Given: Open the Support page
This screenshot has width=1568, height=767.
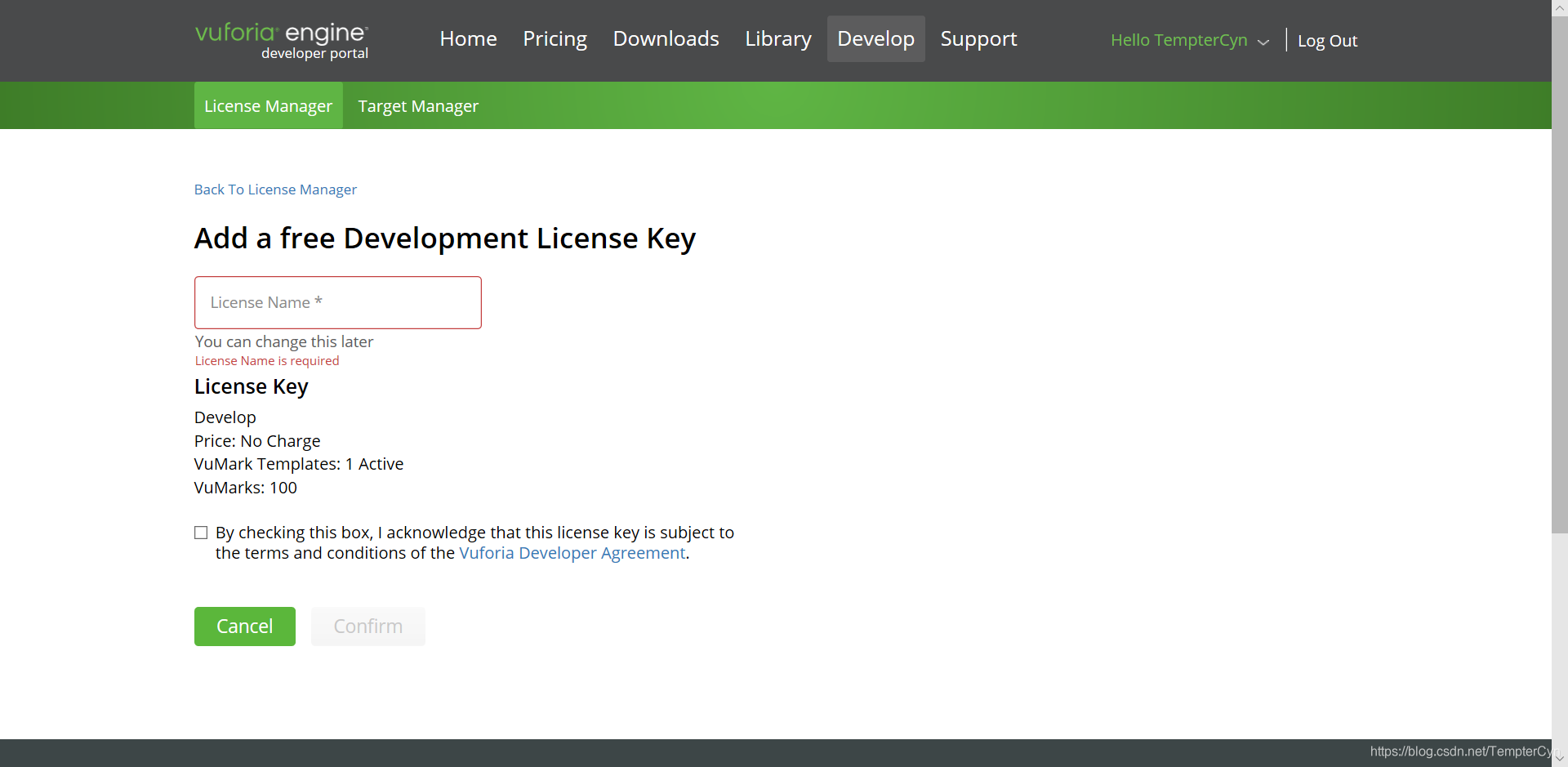Looking at the screenshot, I should 978,38.
